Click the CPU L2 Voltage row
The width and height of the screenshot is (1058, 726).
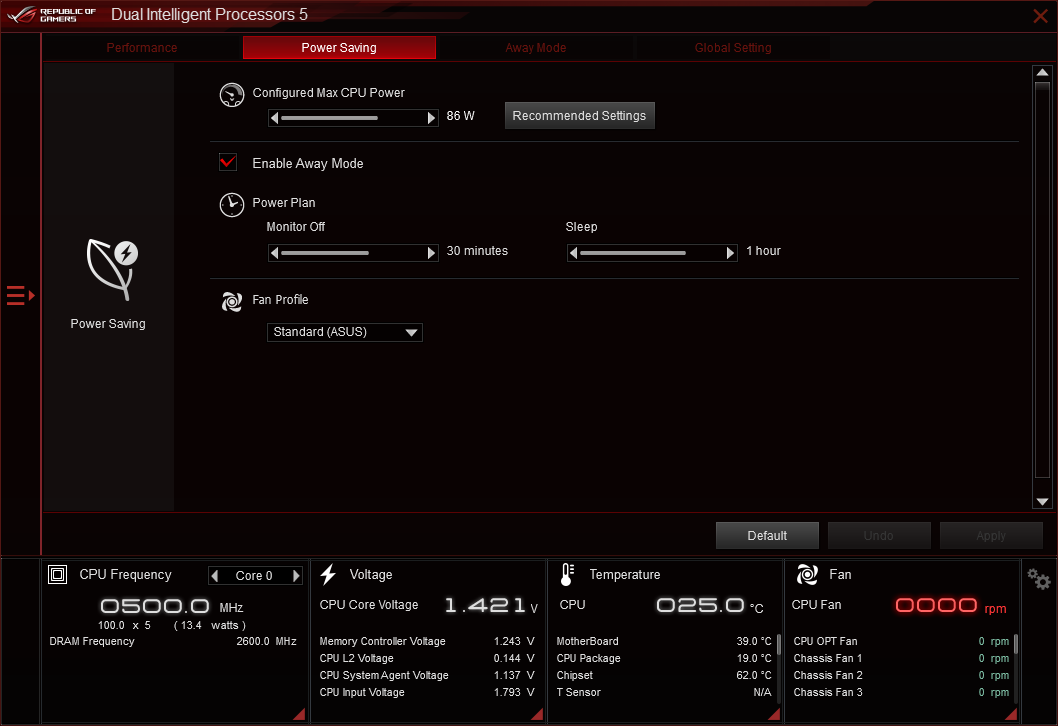[427, 658]
